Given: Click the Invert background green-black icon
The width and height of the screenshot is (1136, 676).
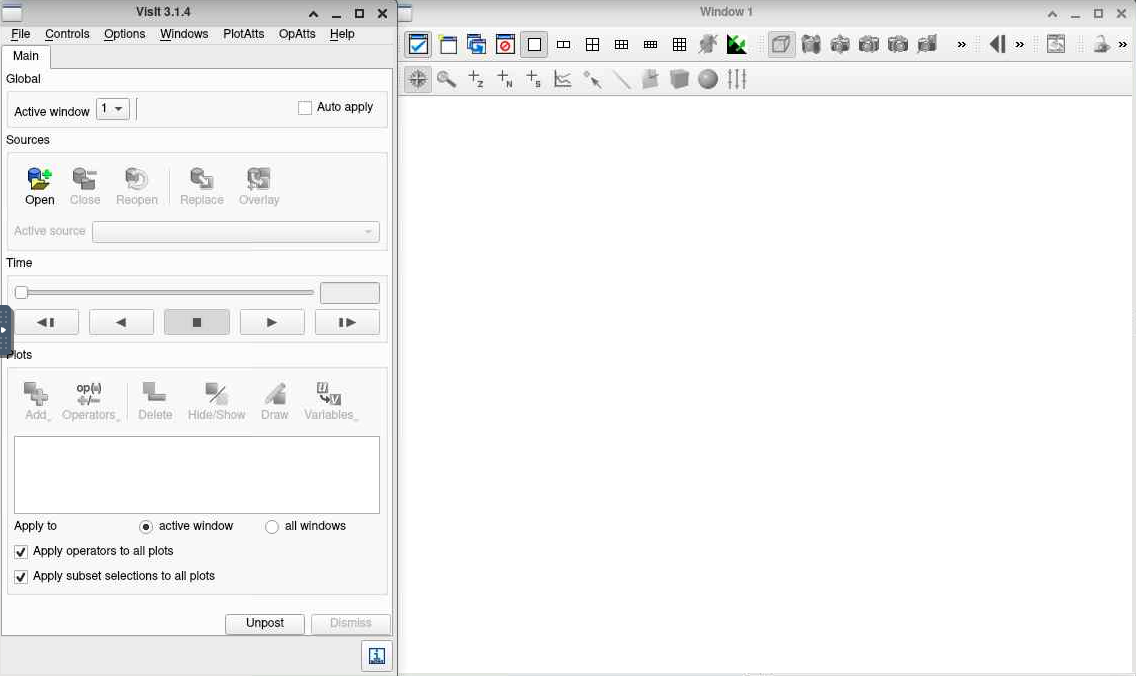Looking at the screenshot, I should (737, 45).
